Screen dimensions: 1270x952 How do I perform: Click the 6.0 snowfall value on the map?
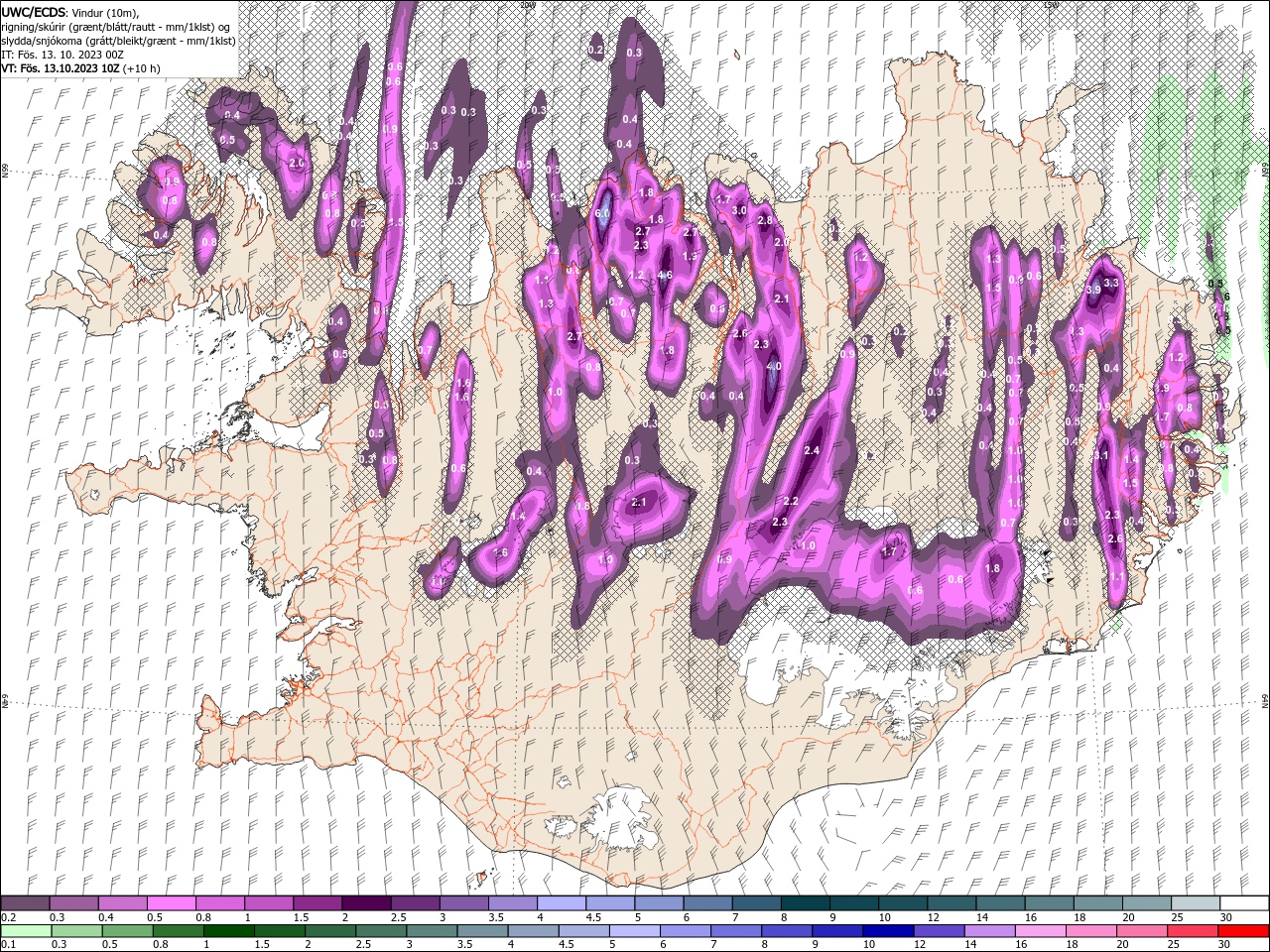(x=602, y=213)
